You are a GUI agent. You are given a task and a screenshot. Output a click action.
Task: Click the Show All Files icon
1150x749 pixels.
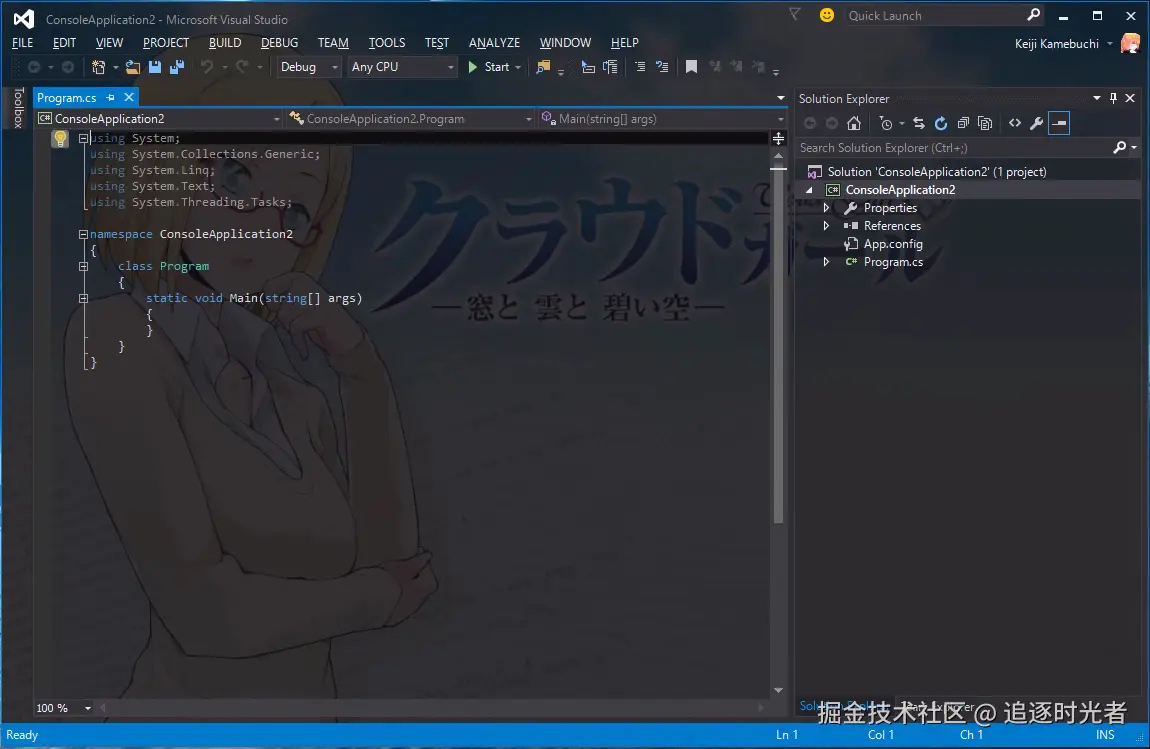[x=985, y=123]
